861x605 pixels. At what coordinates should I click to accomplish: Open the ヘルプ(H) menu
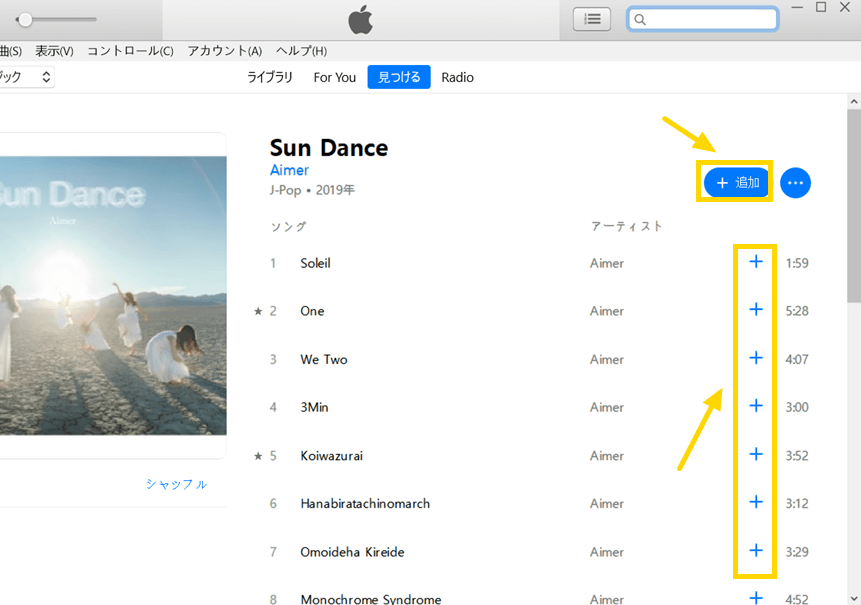[301, 51]
